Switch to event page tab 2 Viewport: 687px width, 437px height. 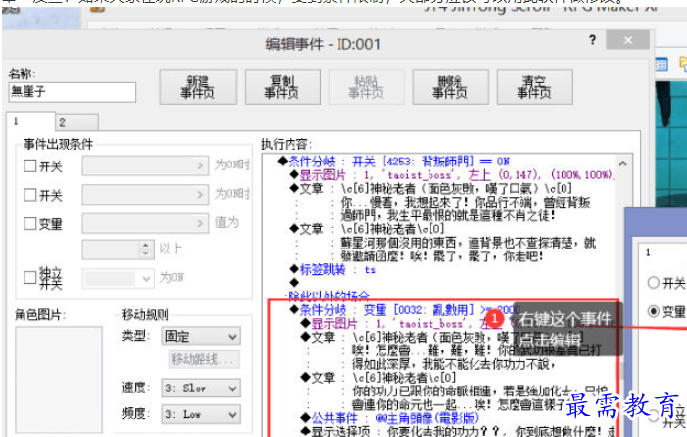pos(77,122)
